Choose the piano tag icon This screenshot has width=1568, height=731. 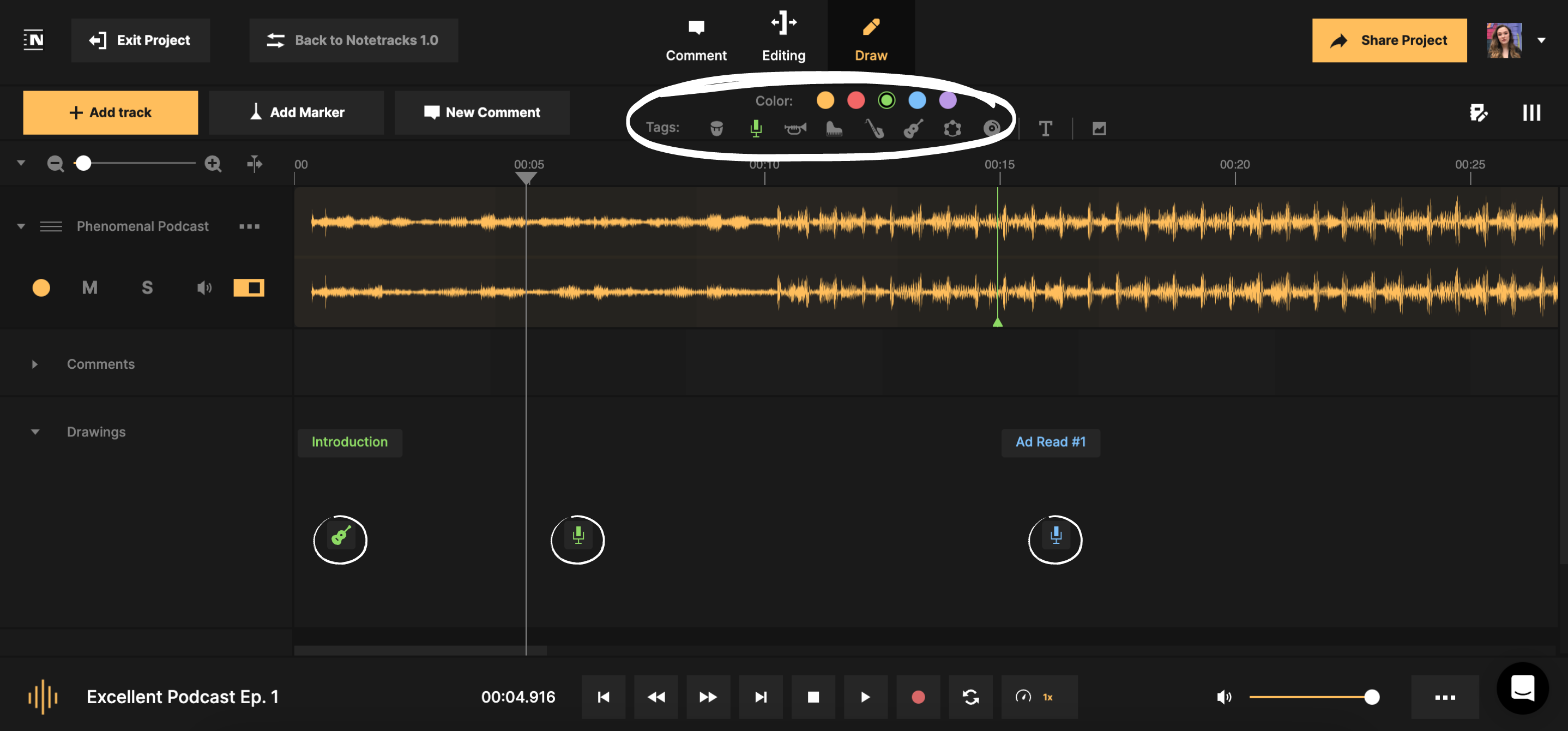pyautogui.click(x=835, y=128)
